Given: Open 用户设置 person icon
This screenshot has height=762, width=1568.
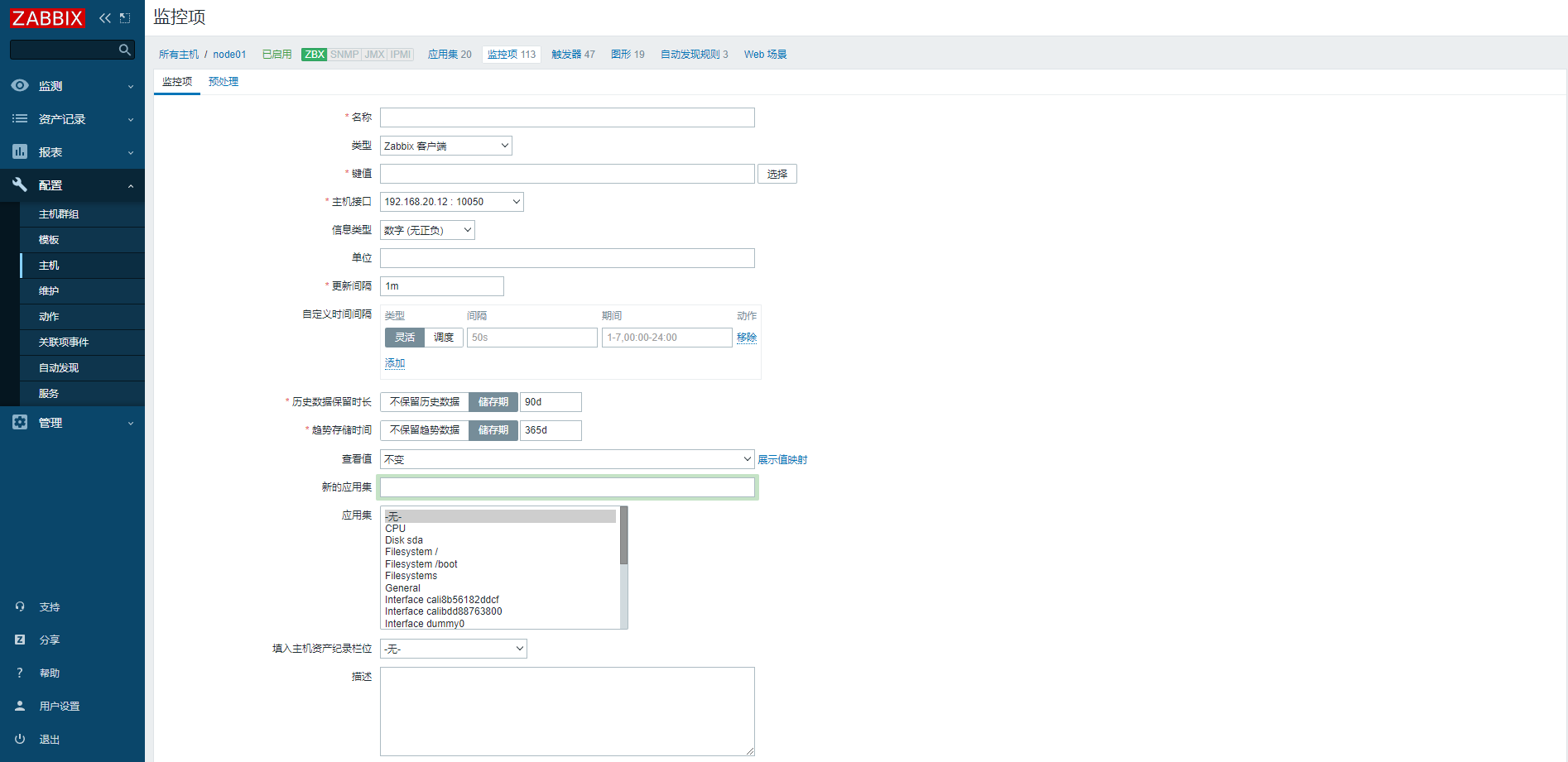Looking at the screenshot, I should [x=20, y=707].
